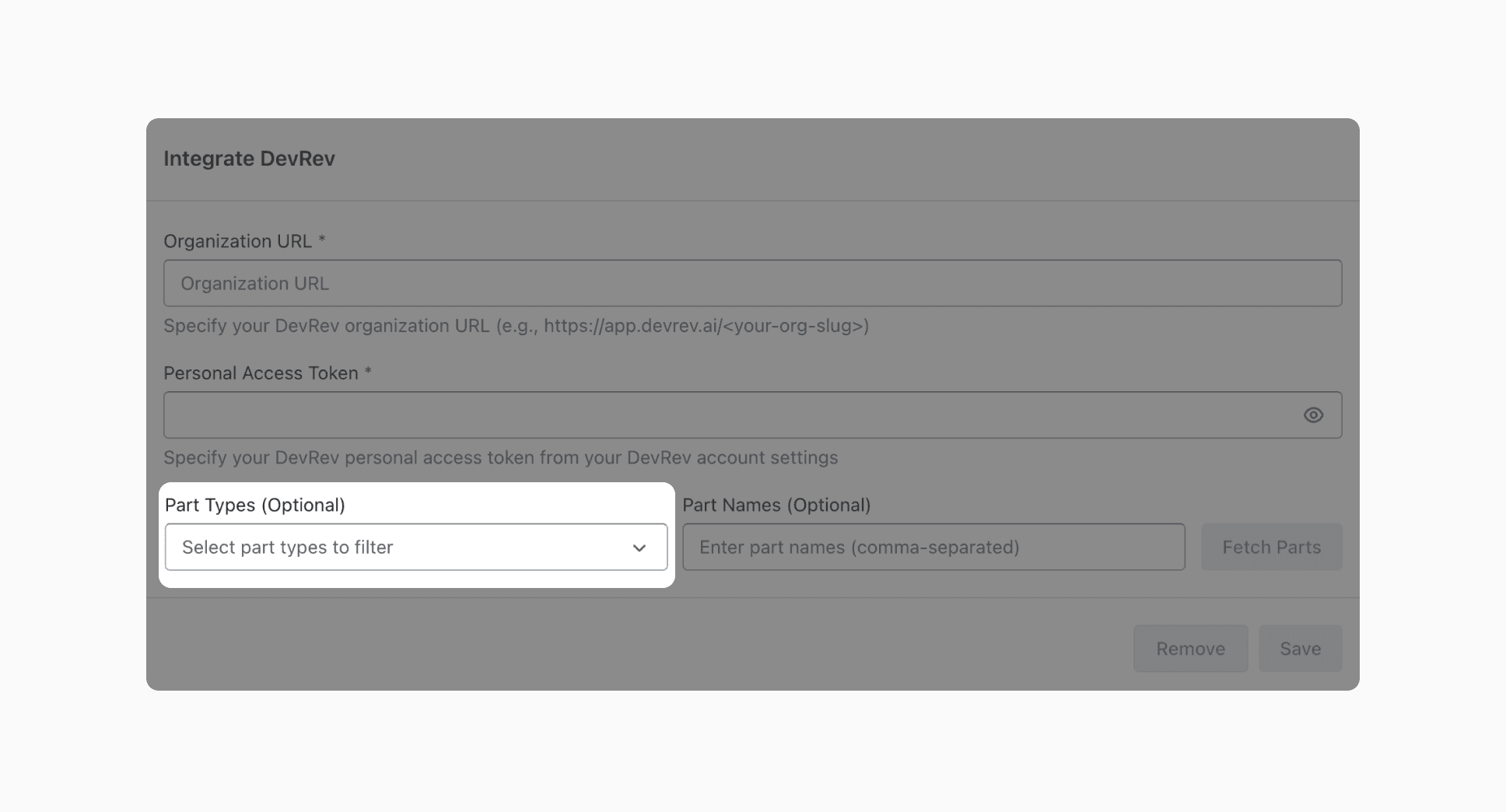Viewport: 1506px width, 812px height.
Task: Open the Part Types filter dropdown
Action: pyautogui.click(x=416, y=547)
